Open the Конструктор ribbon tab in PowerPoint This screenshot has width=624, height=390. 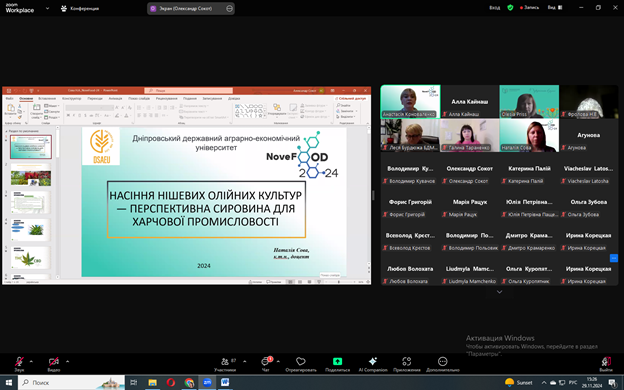pos(72,98)
